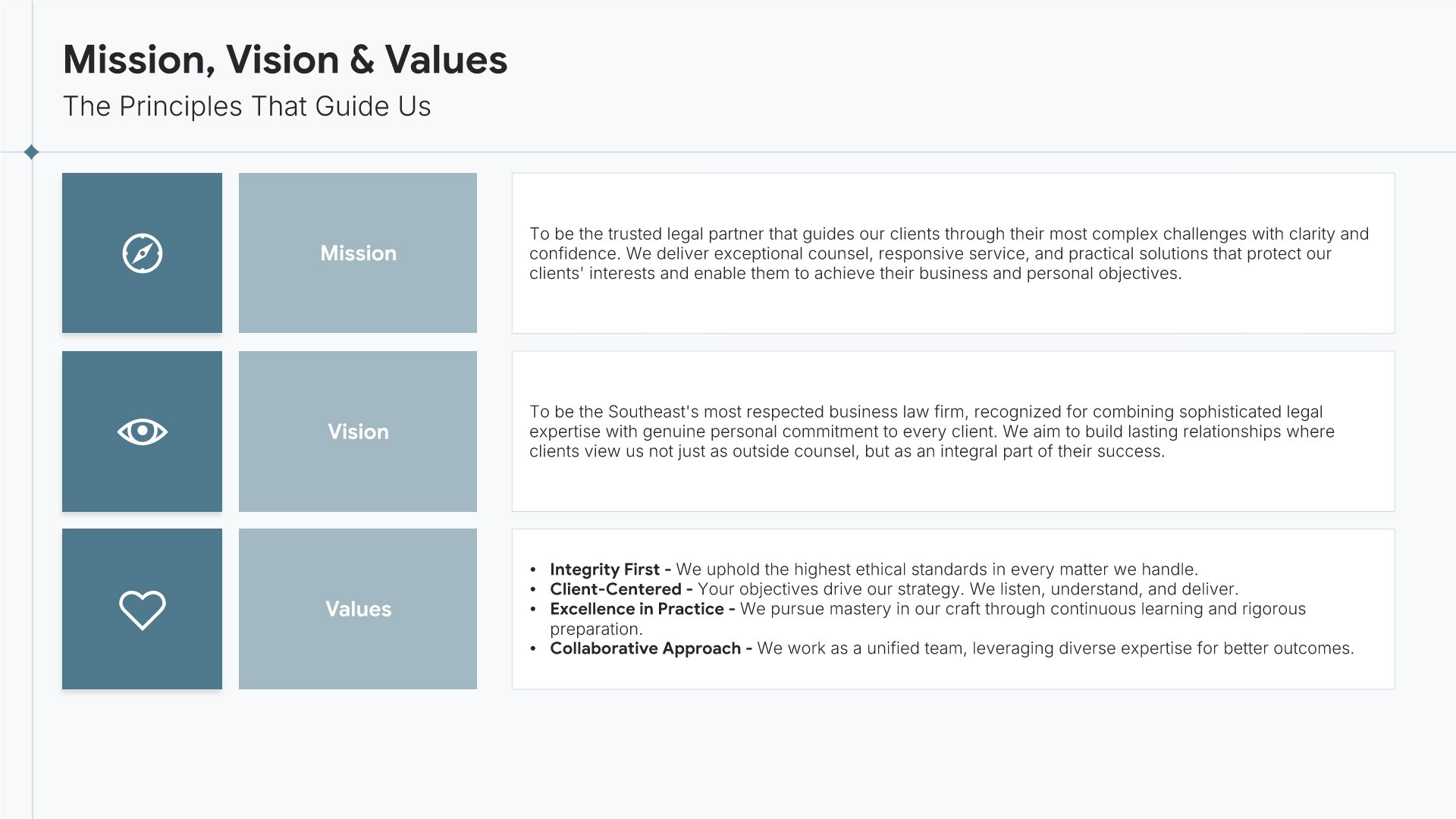Click the bullet point before "Client-Centered"
The width and height of the screenshot is (1456, 819).
tap(533, 590)
